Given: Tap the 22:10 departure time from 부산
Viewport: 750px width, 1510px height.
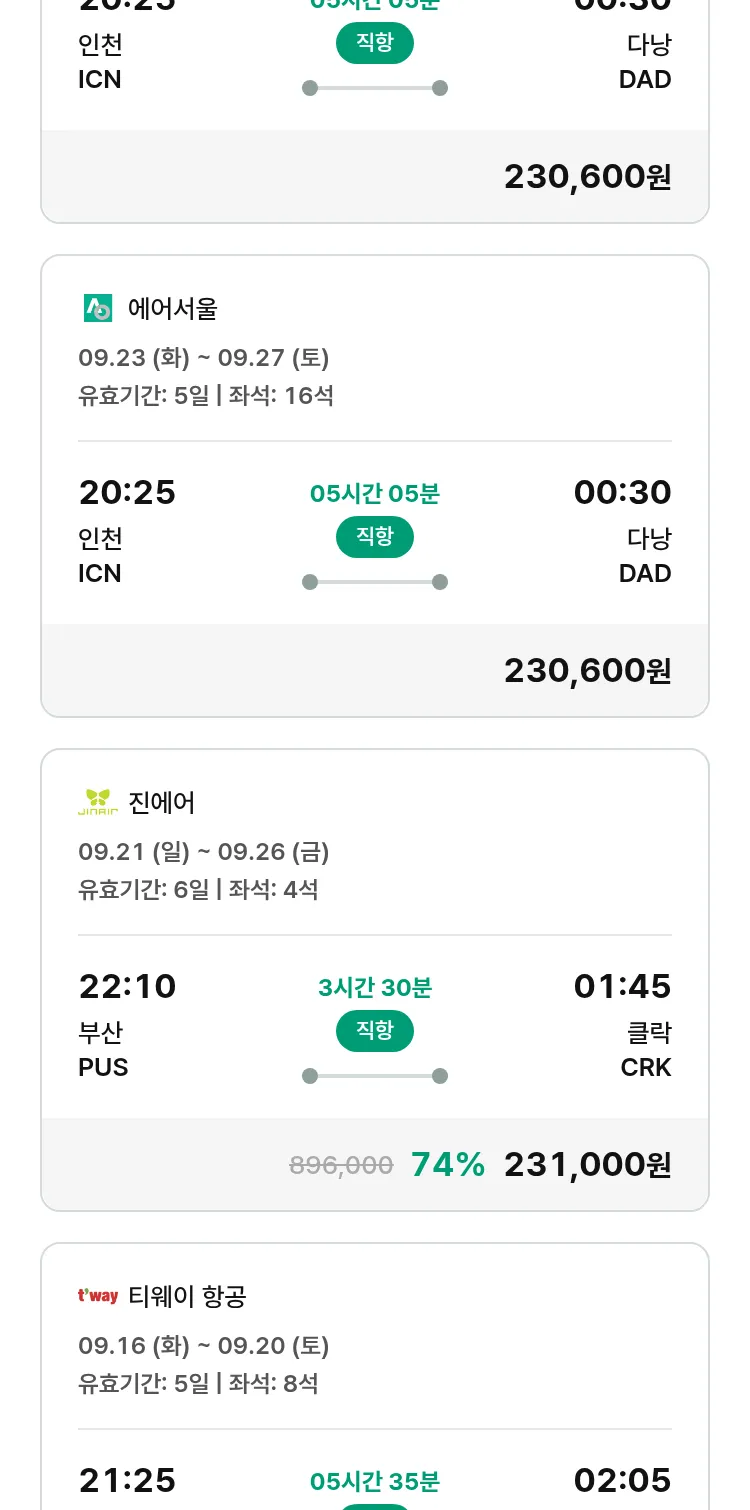Looking at the screenshot, I should [x=127, y=987].
